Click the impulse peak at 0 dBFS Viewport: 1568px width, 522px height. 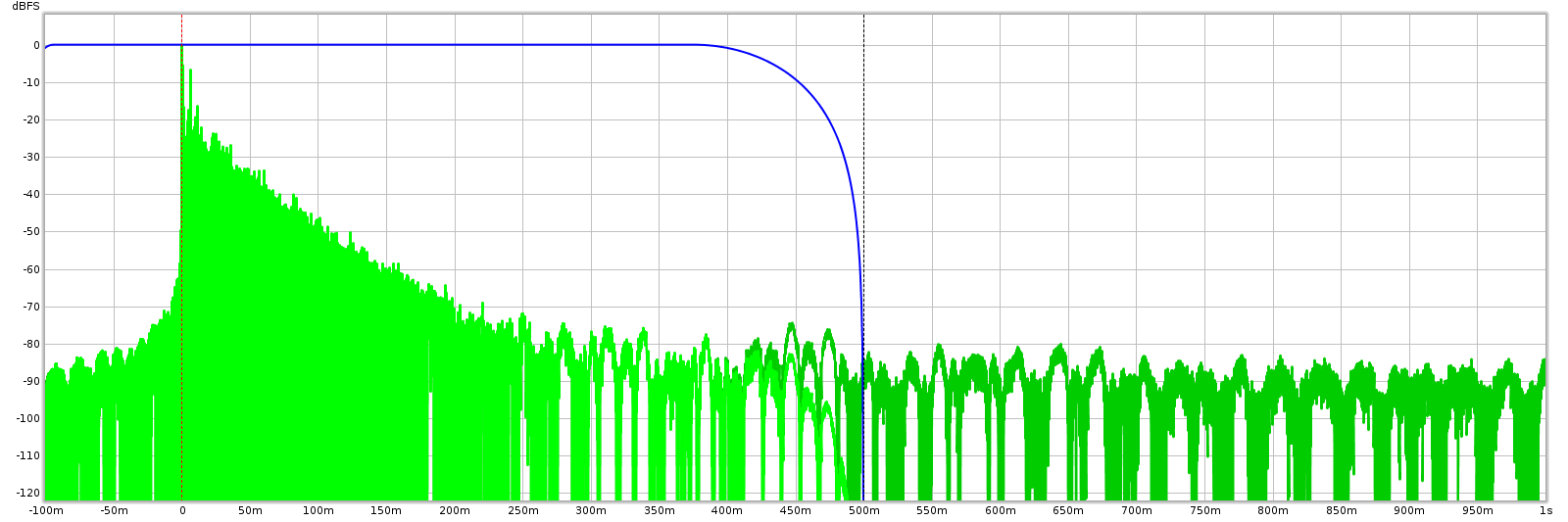click(181, 46)
